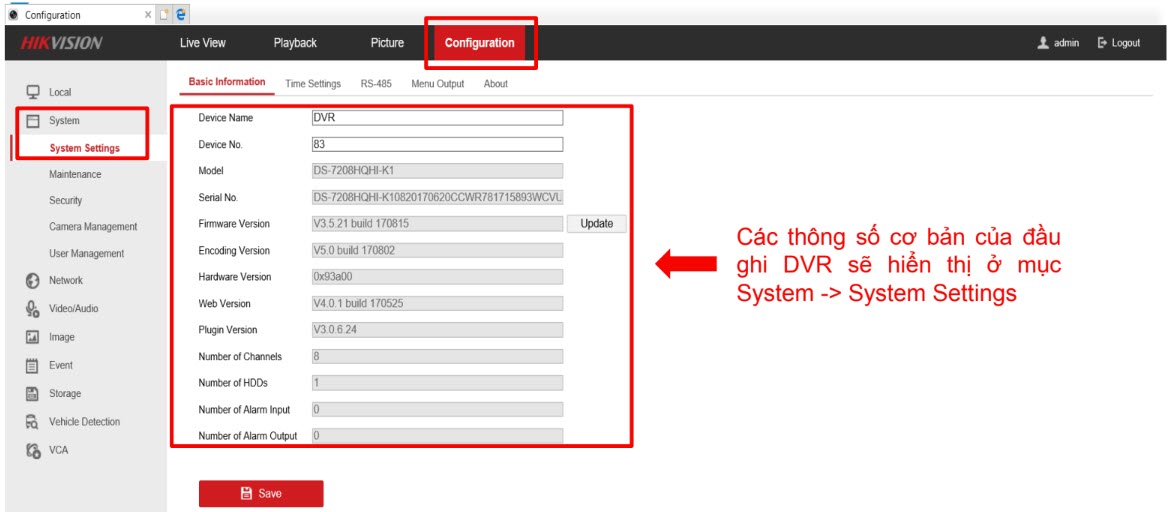
Task: Click the Vehicle Detection icon
Action: (x=32, y=422)
